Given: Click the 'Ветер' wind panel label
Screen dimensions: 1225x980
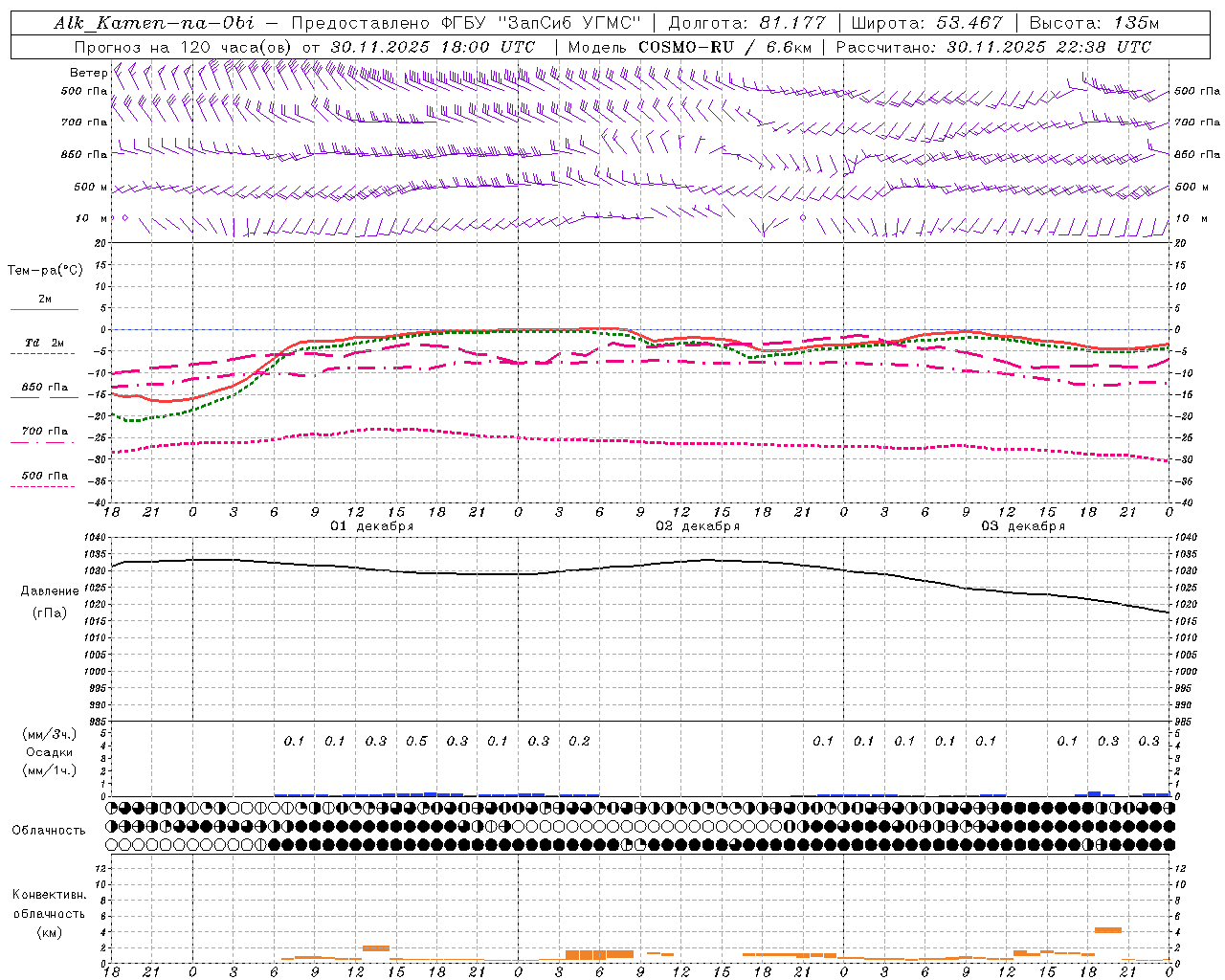Looking at the screenshot, I should click(89, 73).
